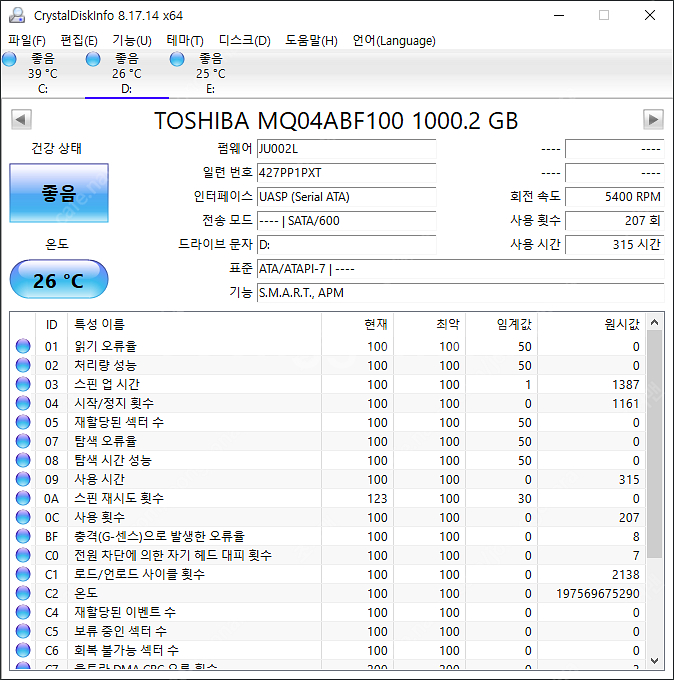Click status orb for C0 자기 헤드 대피 횟수

(x=23, y=555)
